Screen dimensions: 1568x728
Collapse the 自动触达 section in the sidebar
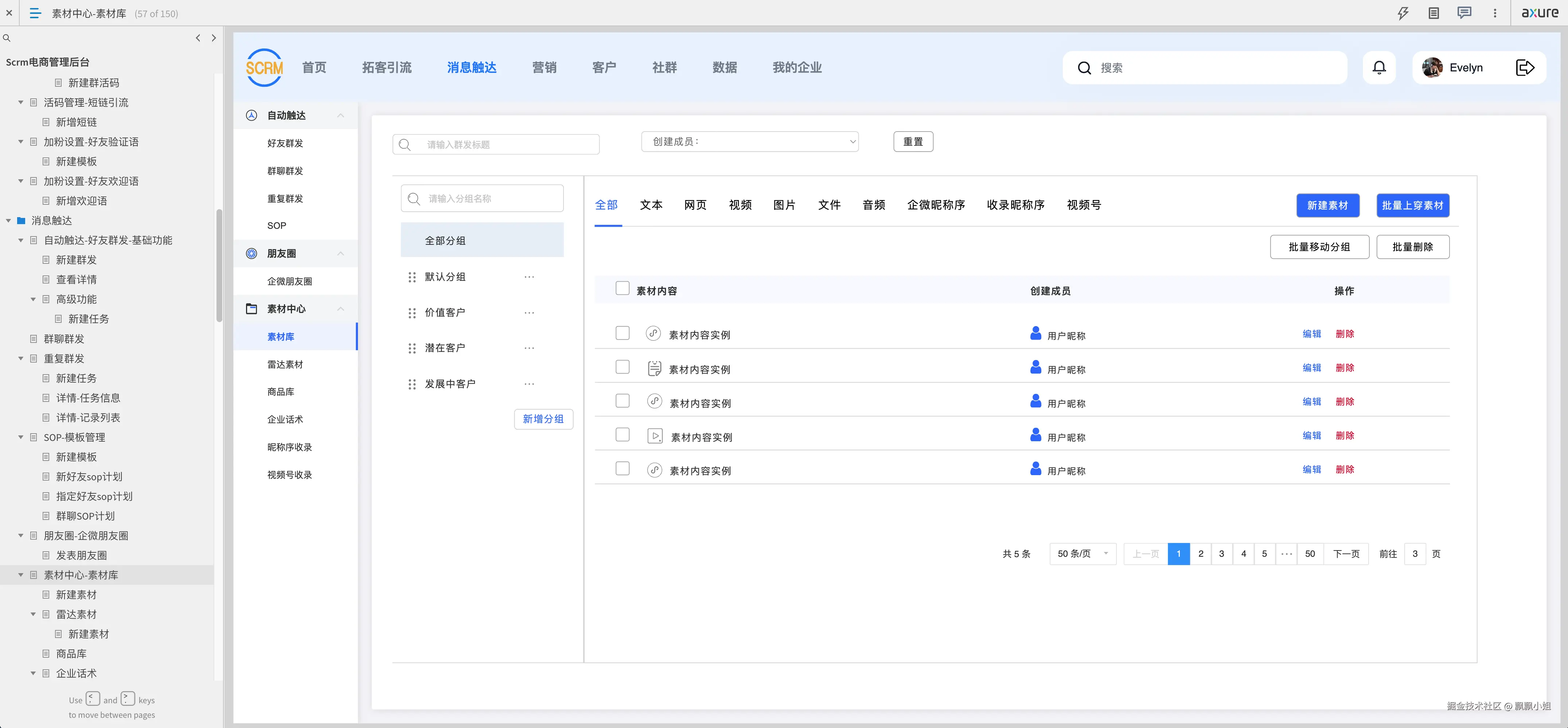click(341, 116)
